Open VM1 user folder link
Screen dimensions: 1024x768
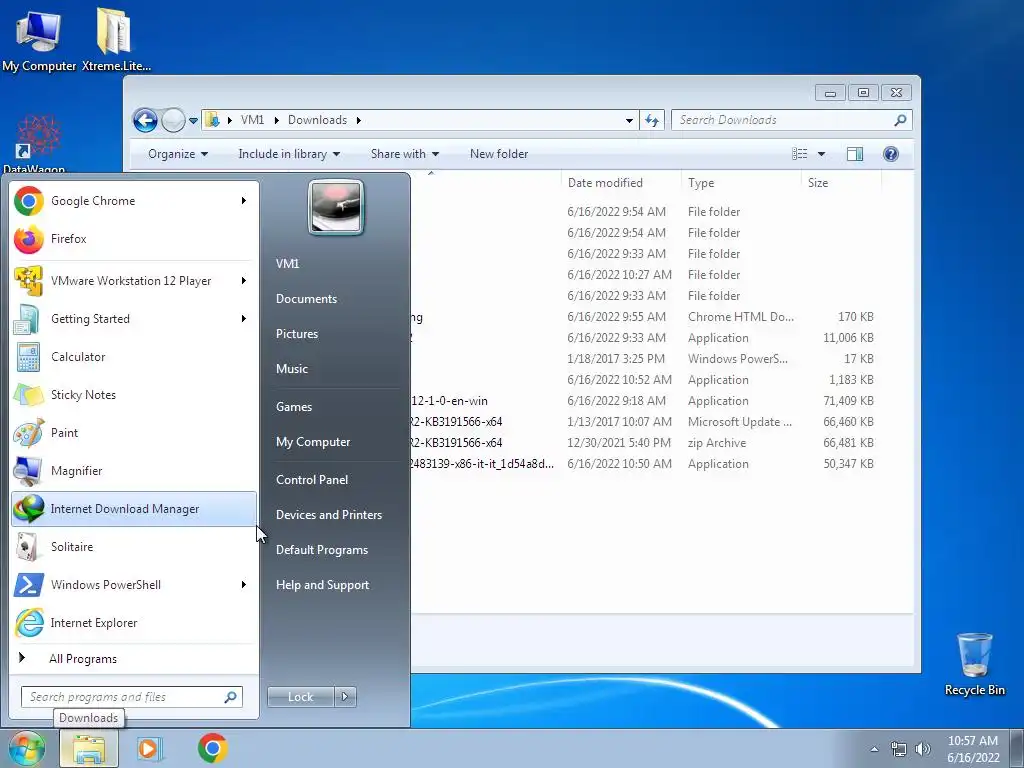tap(287, 264)
